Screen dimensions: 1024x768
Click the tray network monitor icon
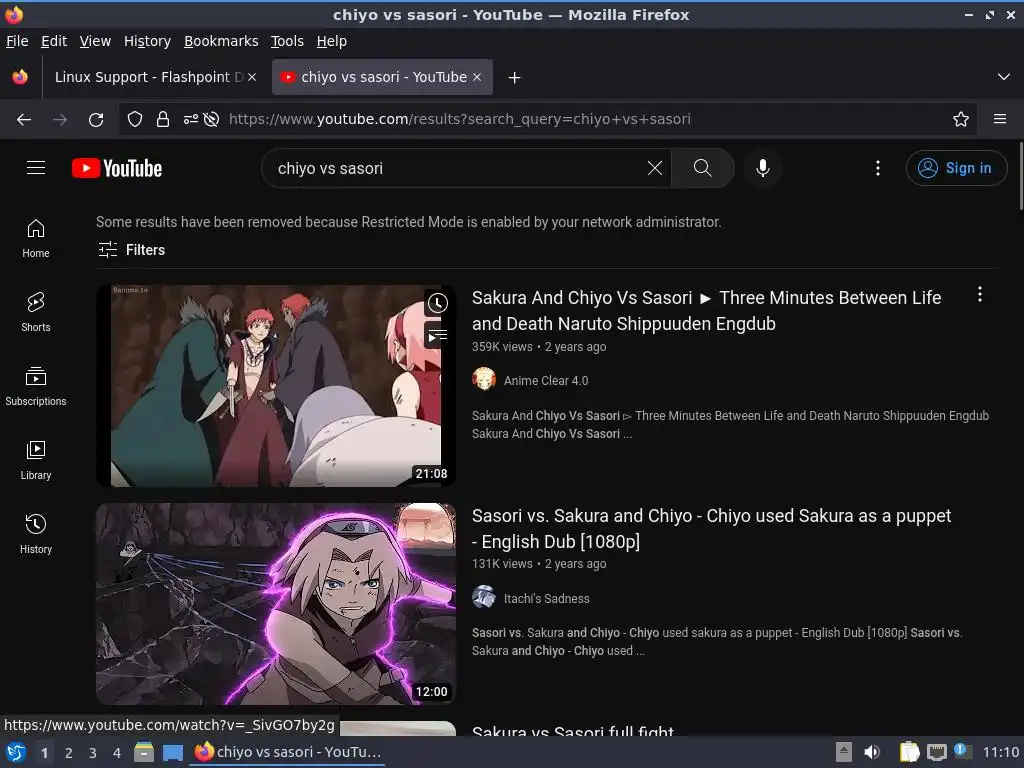(x=936, y=752)
